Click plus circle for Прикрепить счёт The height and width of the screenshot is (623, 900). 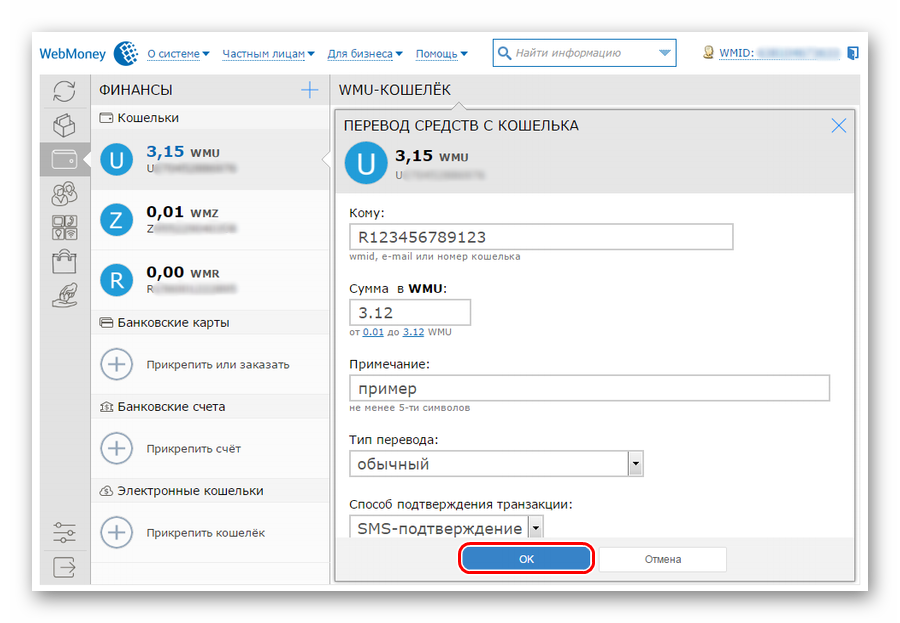(x=117, y=448)
